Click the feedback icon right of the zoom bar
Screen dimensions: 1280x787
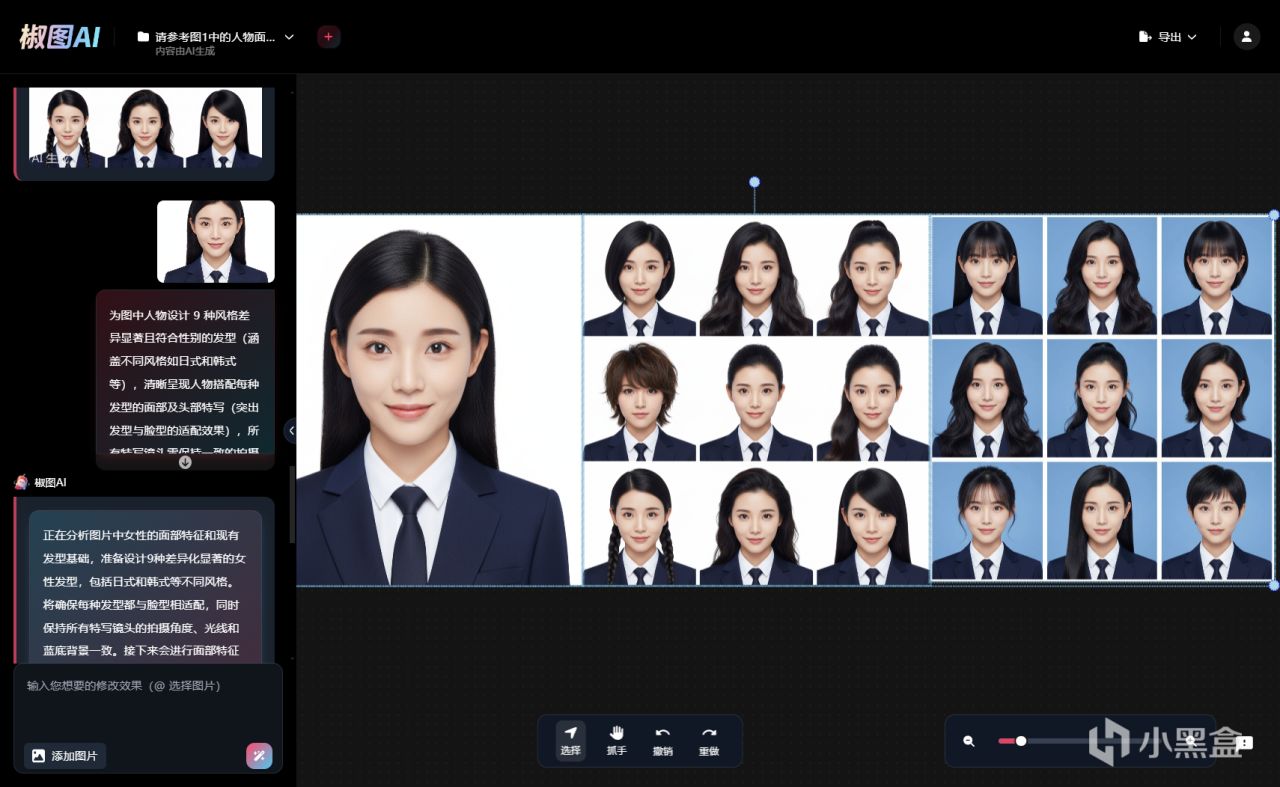point(1245,742)
